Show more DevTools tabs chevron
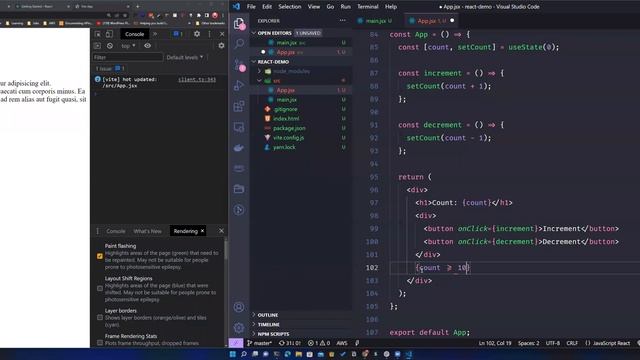The image size is (640, 360). pyautogui.click(x=155, y=34)
